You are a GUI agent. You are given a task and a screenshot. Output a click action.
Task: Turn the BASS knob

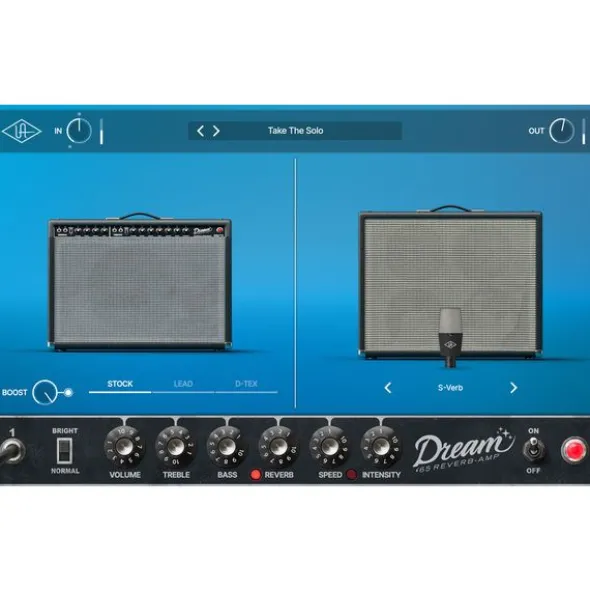[x=227, y=447]
